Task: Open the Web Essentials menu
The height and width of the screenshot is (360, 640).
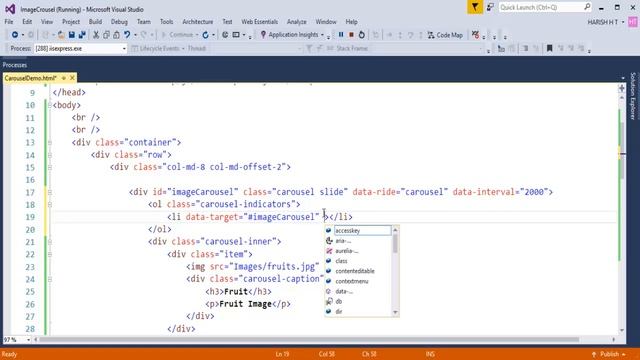Action: (x=259, y=22)
